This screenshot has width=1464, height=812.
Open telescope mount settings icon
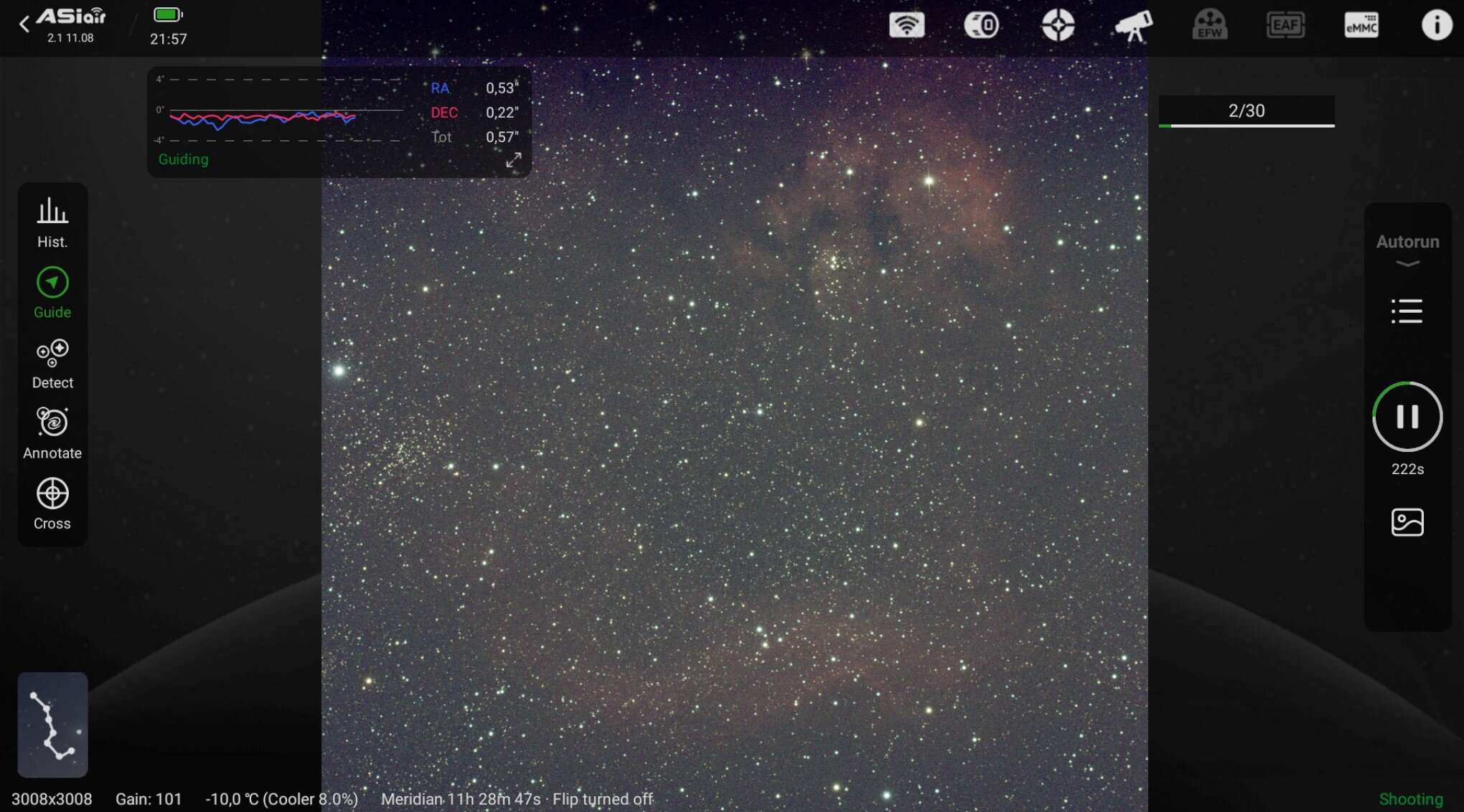click(x=1133, y=26)
